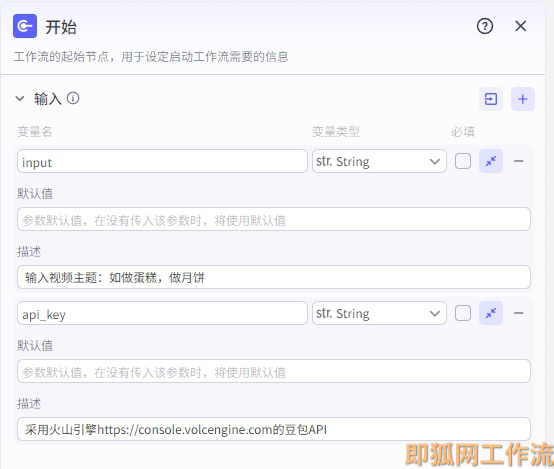Toggle required checkbox for input variable
The width and height of the screenshot is (554, 469).
(x=463, y=161)
